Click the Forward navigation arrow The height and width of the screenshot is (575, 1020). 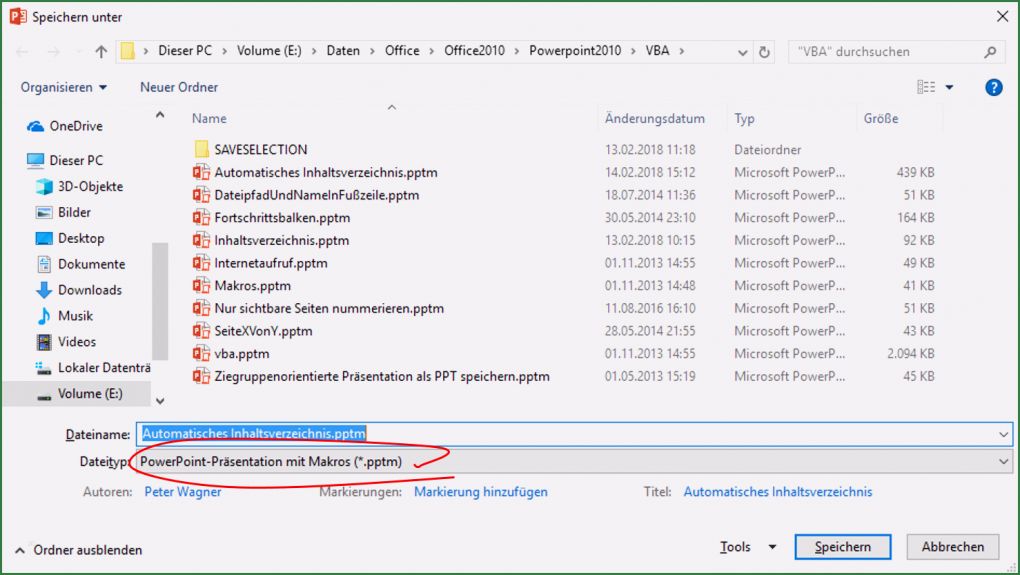(53, 51)
